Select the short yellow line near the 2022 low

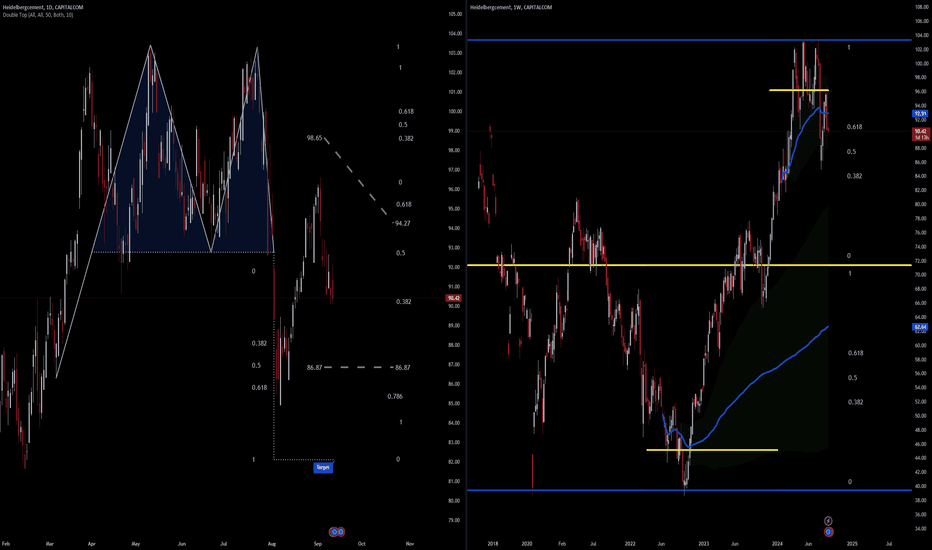click(x=712, y=450)
